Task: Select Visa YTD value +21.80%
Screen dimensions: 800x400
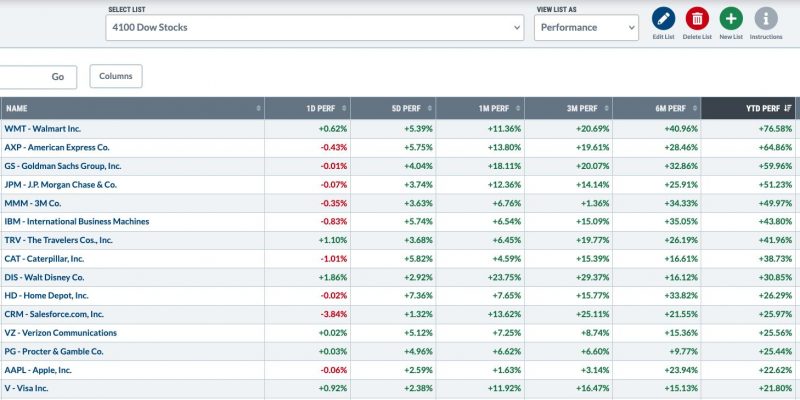Action: tap(774, 388)
